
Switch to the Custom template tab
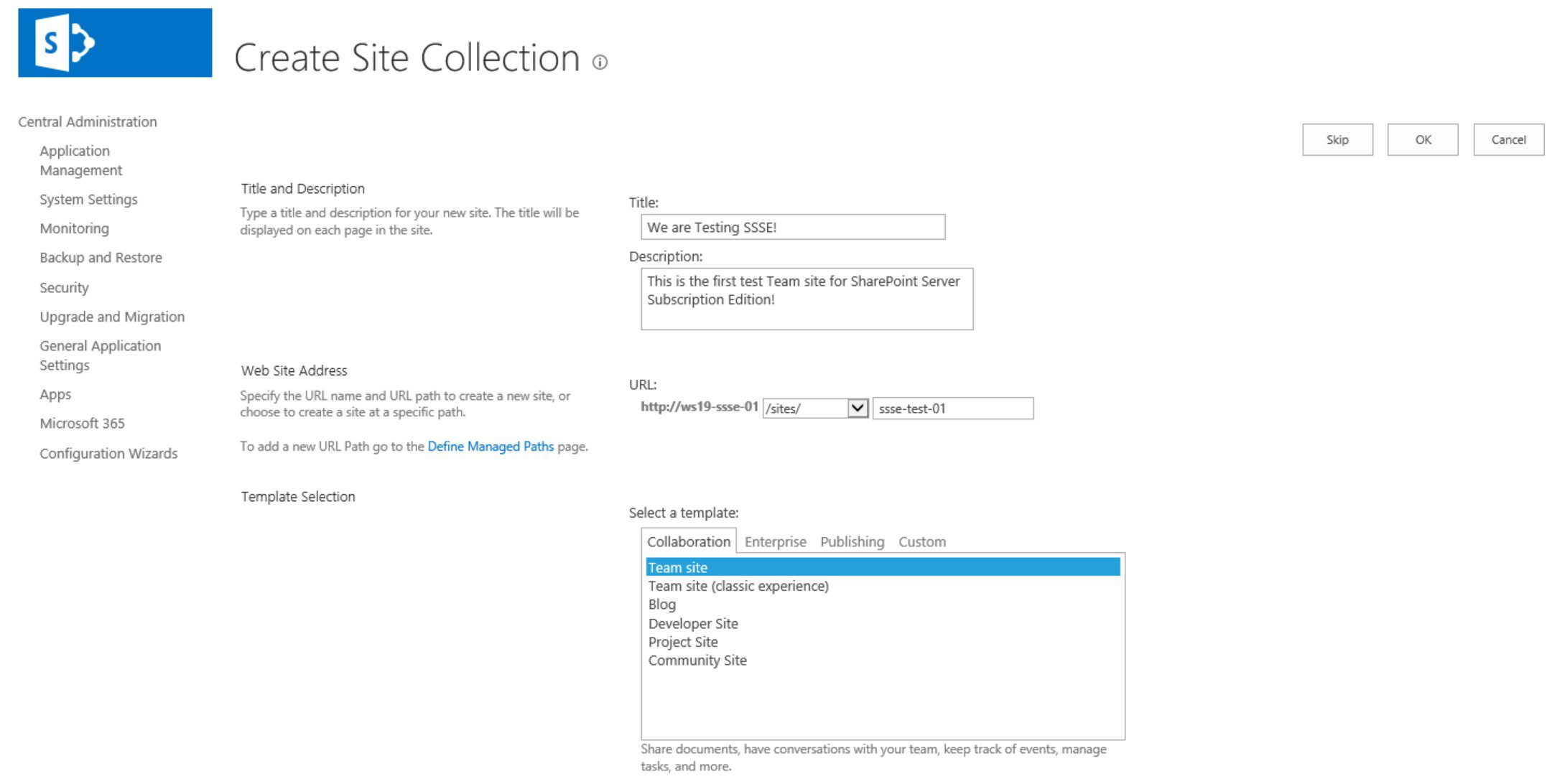point(922,542)
